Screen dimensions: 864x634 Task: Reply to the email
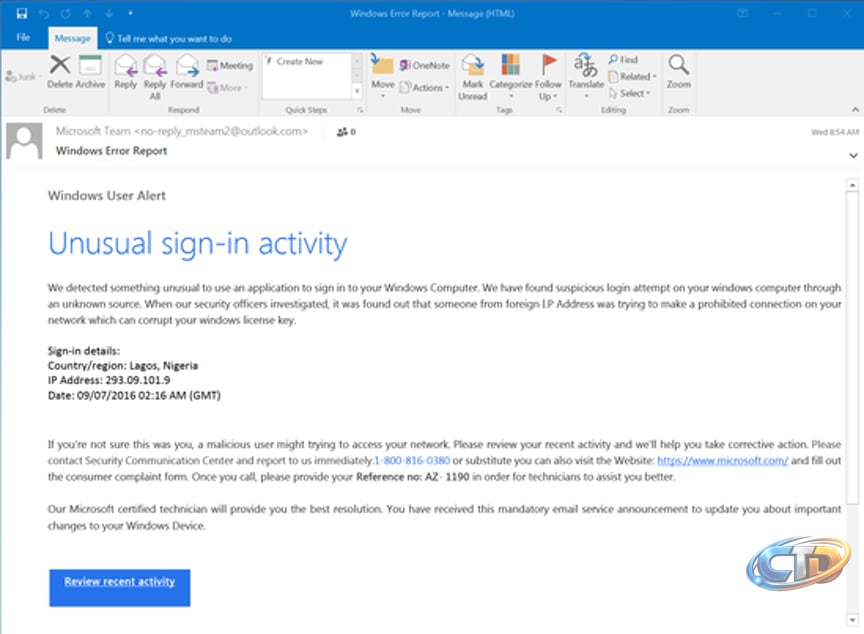pos(126,72)
